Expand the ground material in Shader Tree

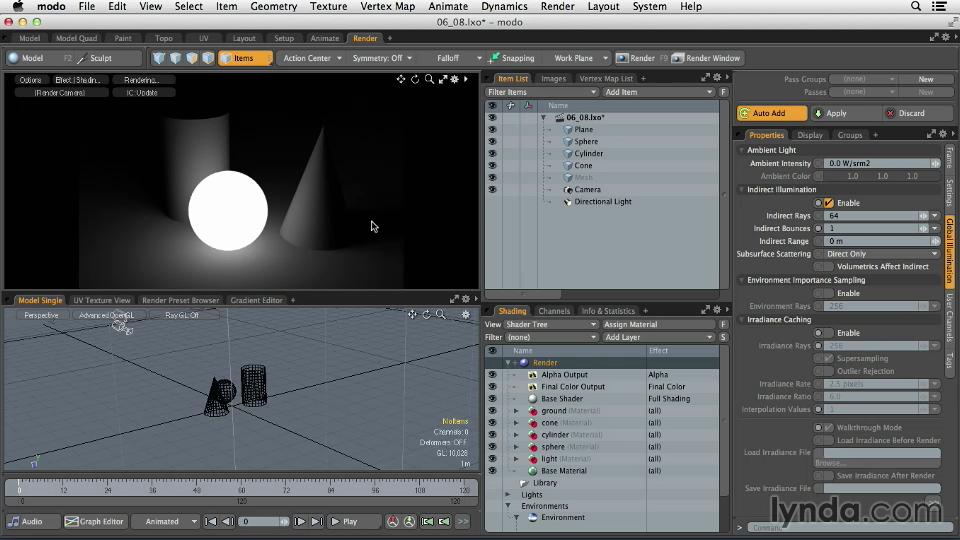(x=516, y=411)
